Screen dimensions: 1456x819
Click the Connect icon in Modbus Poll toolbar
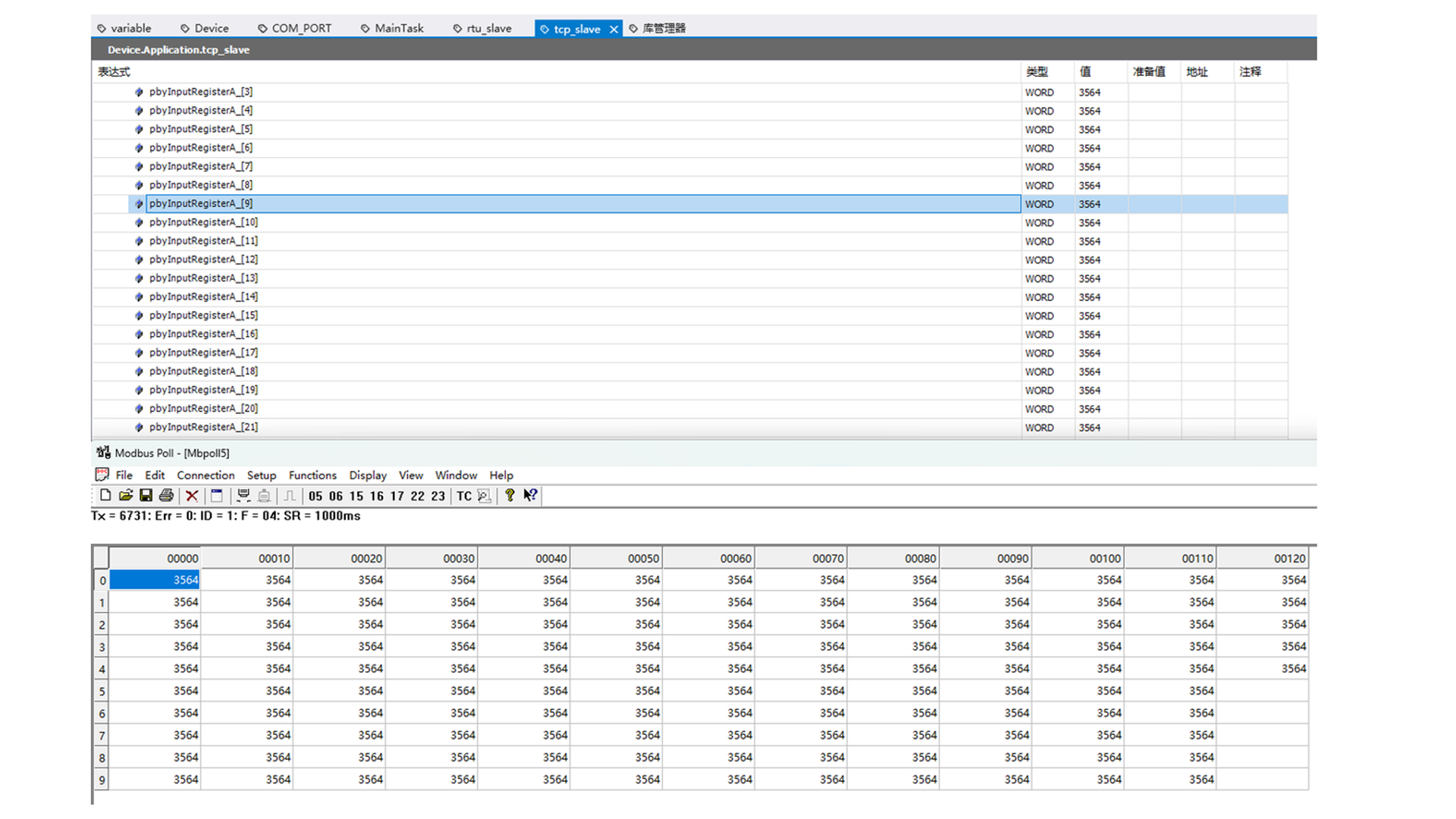[x=243, y=495]
